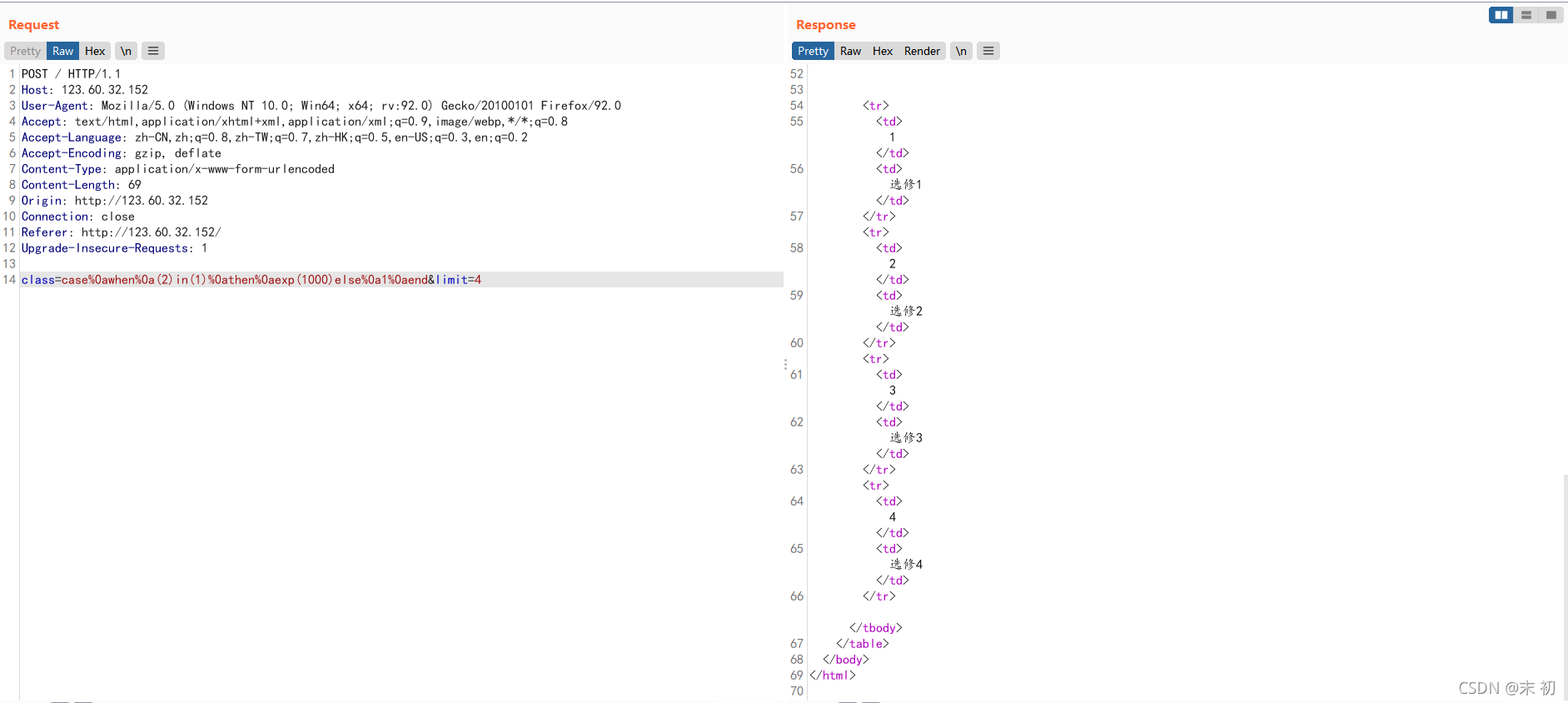1568x703 pixels.
Task: Open the Response hamburger options menu
Action: (988, 51)
